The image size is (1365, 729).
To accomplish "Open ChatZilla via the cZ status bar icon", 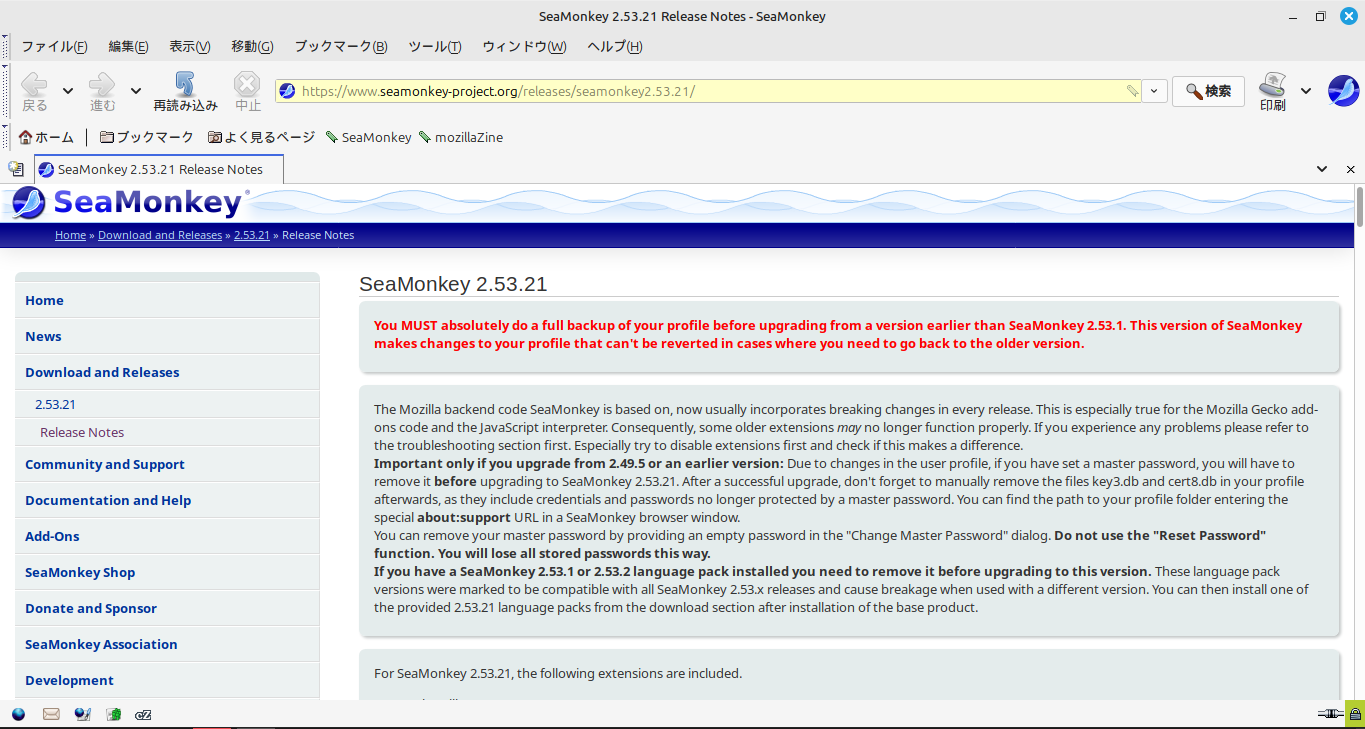I will pyautogui.click(x=143, y=714).
